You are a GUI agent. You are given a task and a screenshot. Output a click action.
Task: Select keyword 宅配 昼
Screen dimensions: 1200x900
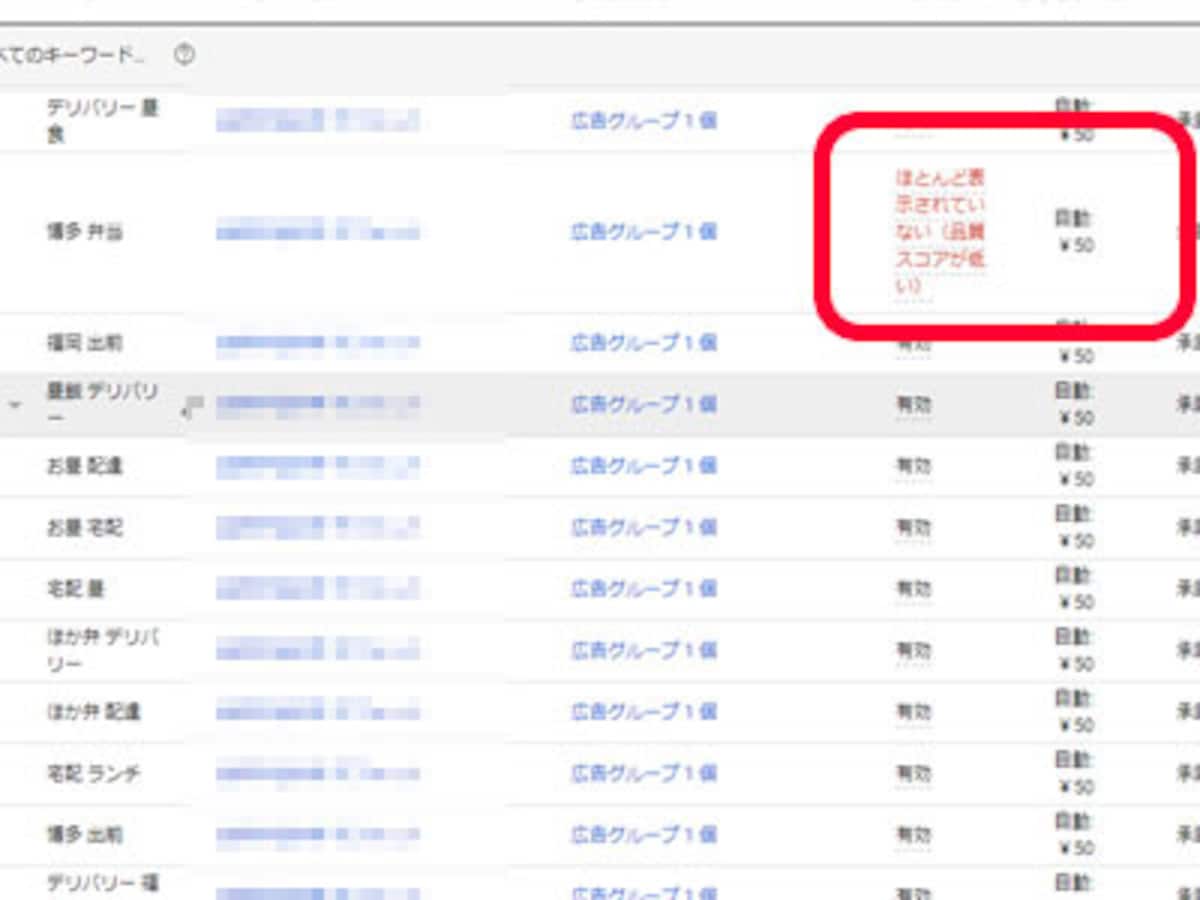pos(76,589)
